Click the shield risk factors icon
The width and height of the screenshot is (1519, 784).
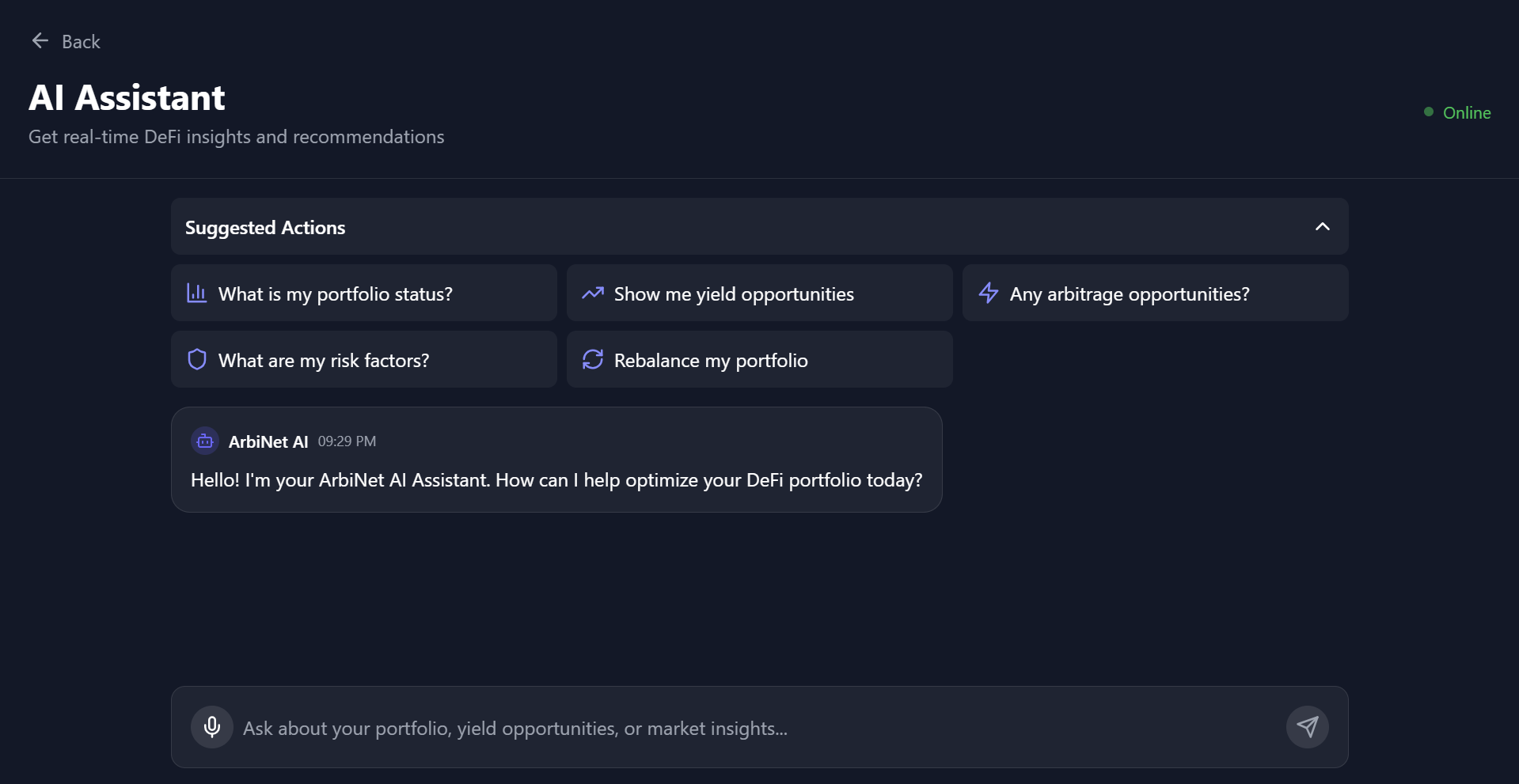[x=196, y=360]
